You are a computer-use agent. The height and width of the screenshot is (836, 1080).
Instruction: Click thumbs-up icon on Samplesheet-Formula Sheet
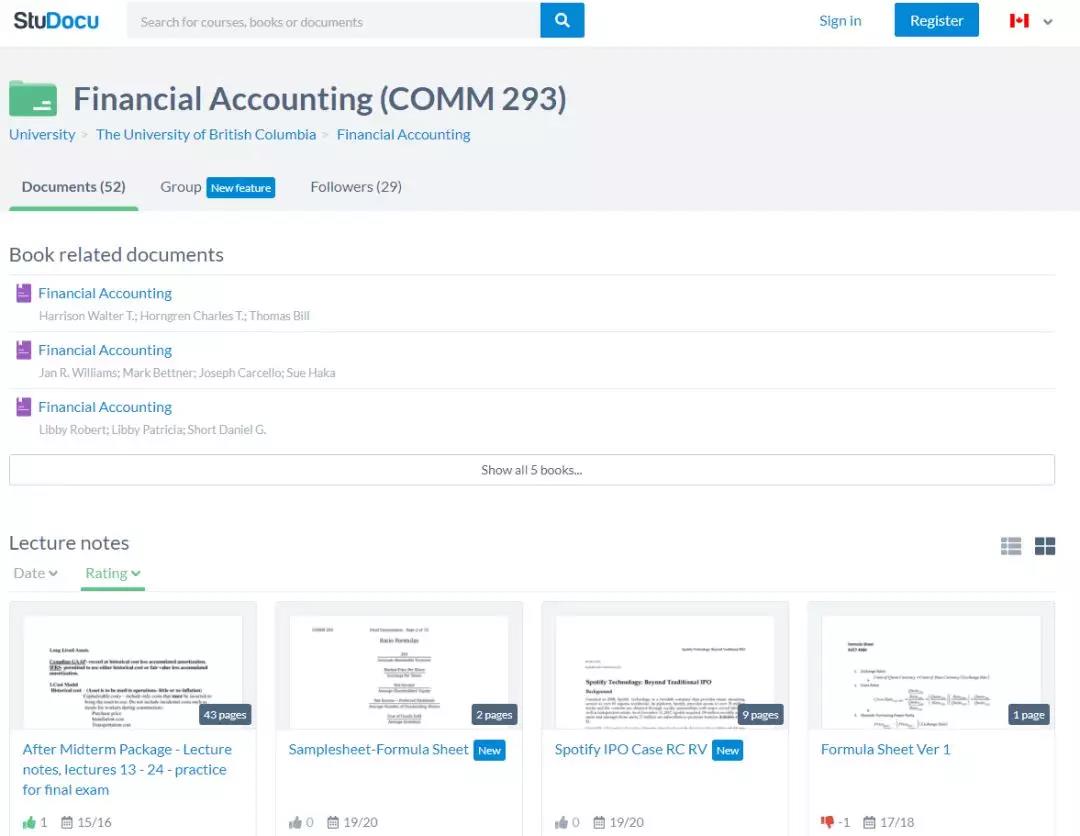[295, 822]
